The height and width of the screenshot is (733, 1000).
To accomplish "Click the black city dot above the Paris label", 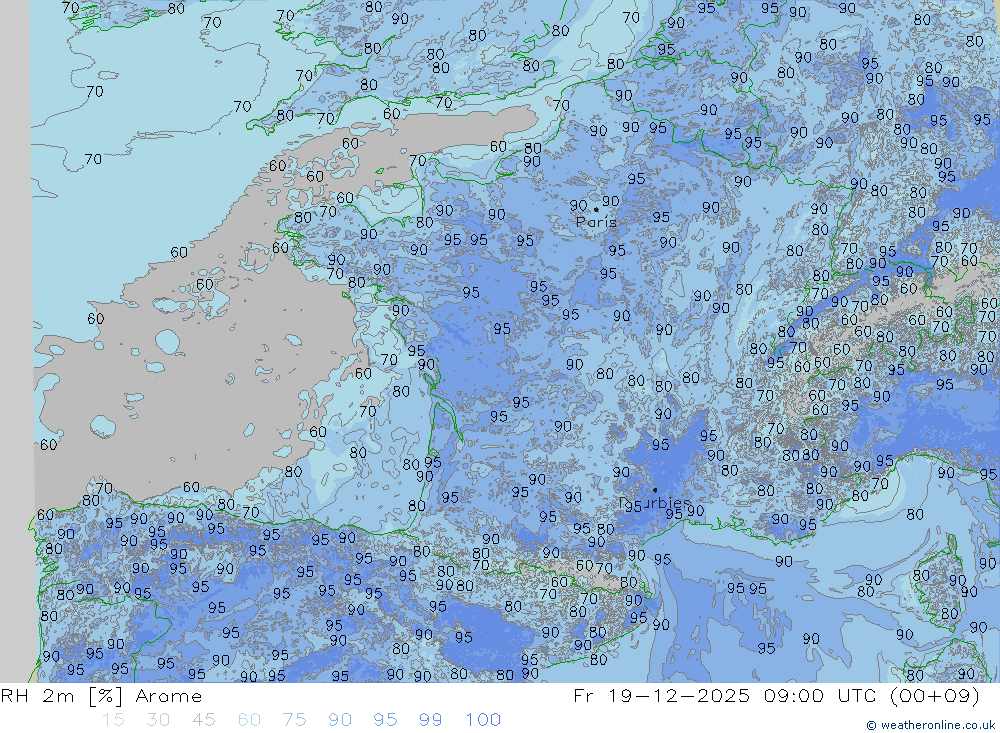I will [x=596, y=209].
